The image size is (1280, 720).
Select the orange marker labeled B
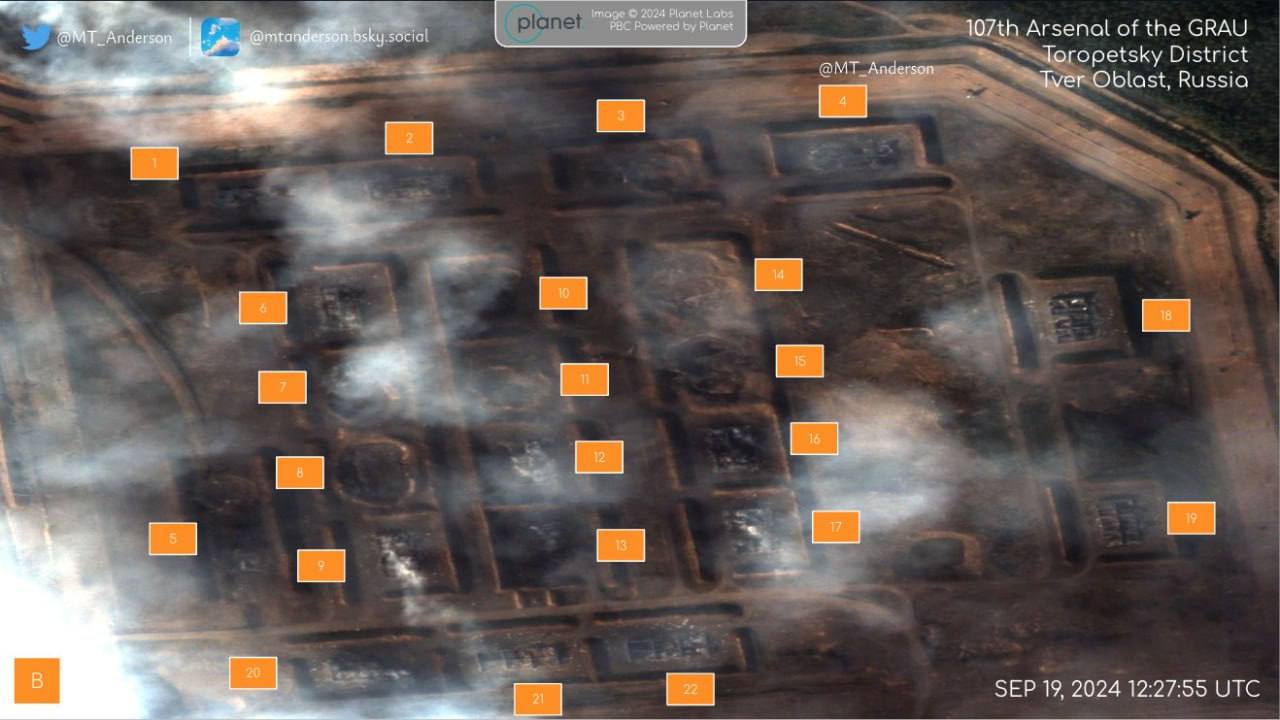[37, 681]
